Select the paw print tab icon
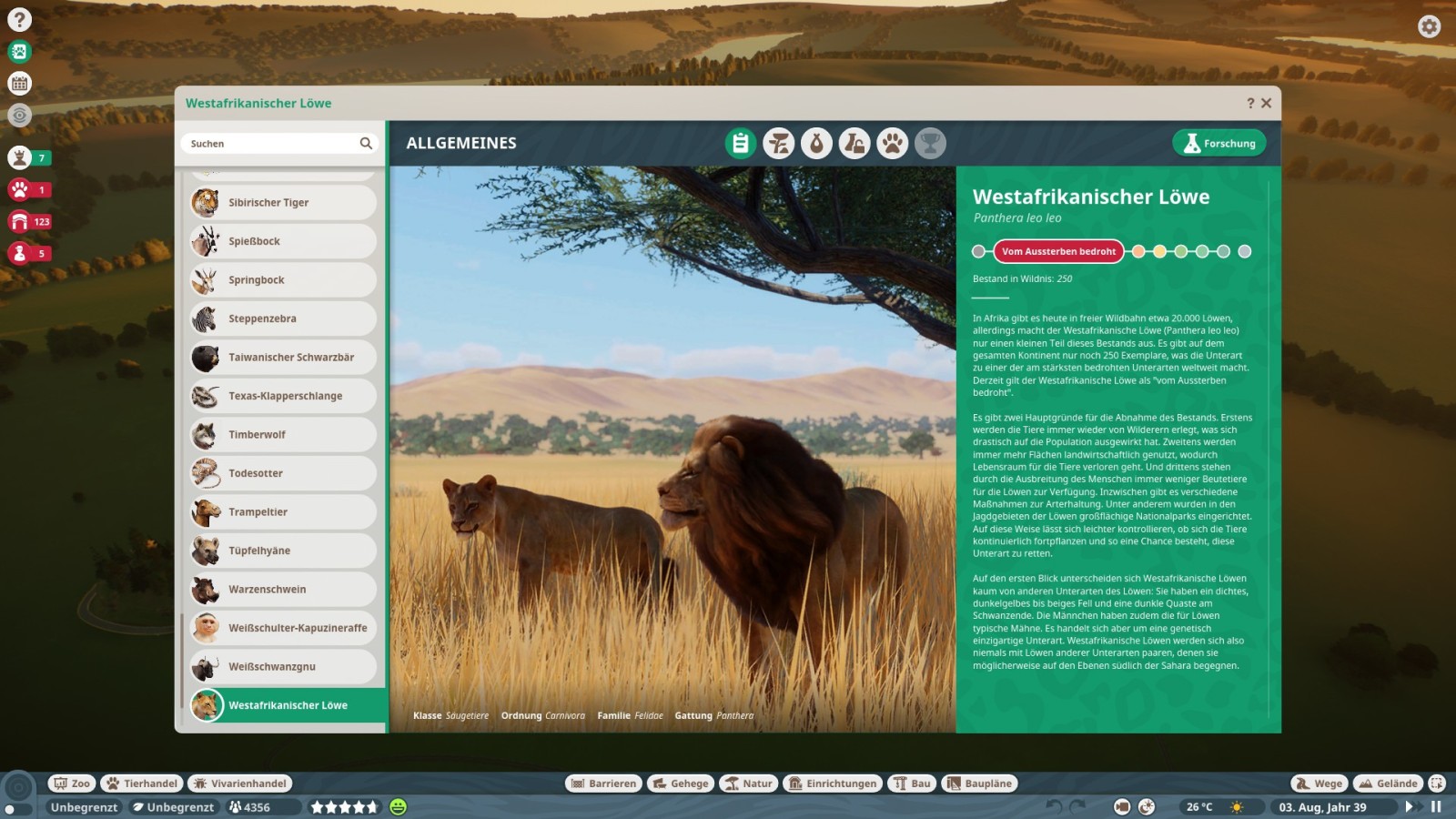 tap(892, 144)
